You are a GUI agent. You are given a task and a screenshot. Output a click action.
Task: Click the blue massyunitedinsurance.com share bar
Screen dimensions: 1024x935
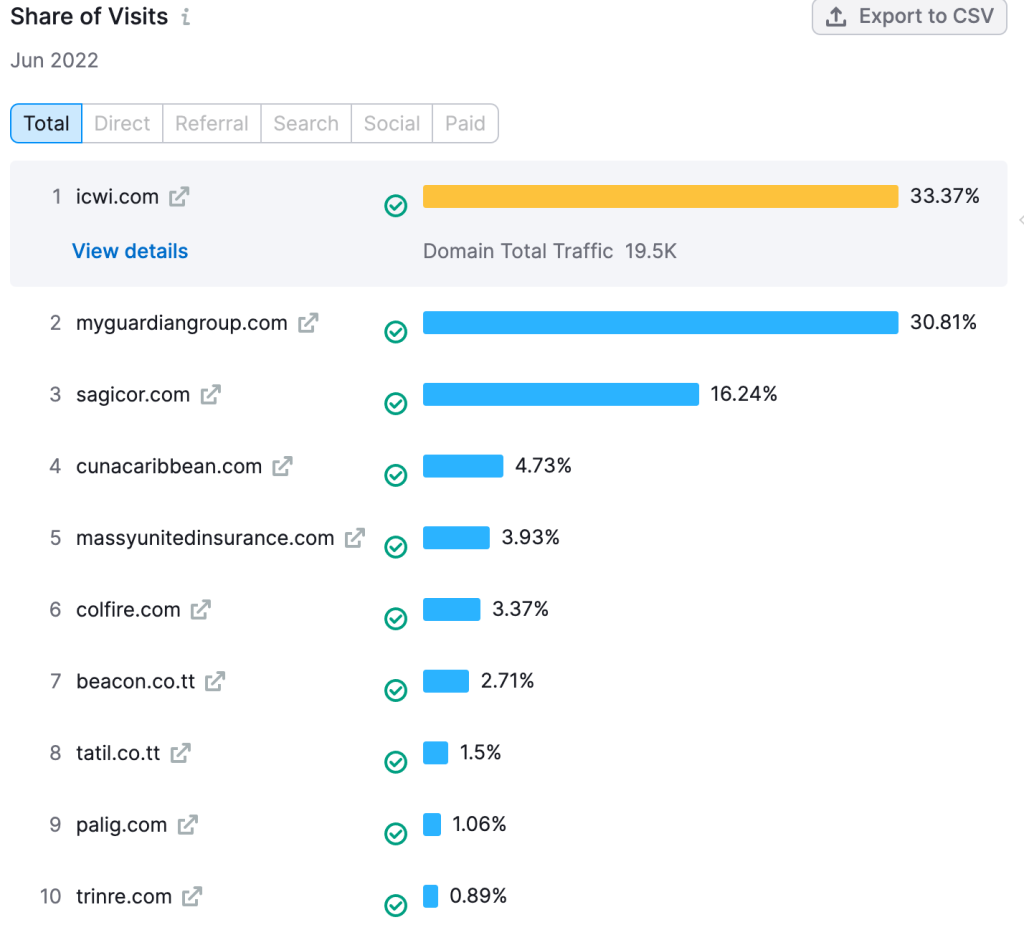click(456, 538)
